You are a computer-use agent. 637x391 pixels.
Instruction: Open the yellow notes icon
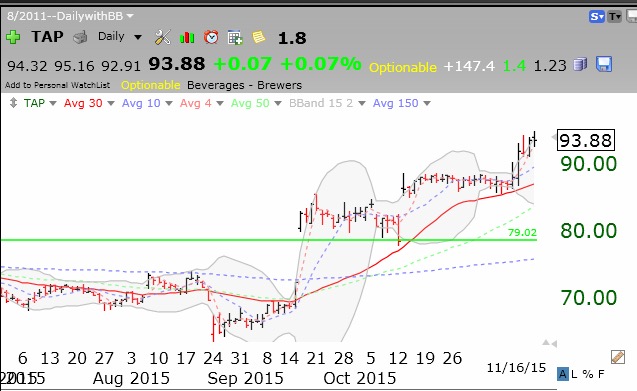(259, 37)
